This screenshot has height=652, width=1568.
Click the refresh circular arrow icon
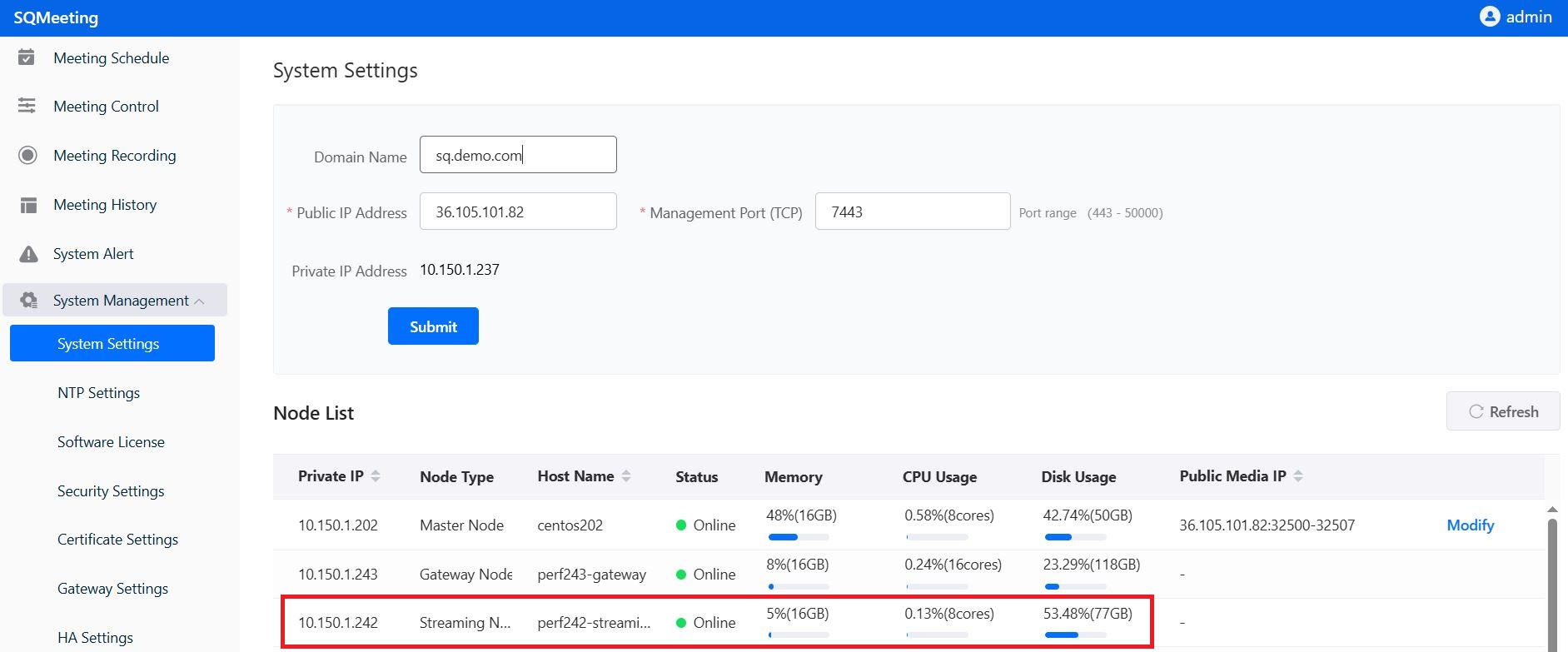[1476, 411]
